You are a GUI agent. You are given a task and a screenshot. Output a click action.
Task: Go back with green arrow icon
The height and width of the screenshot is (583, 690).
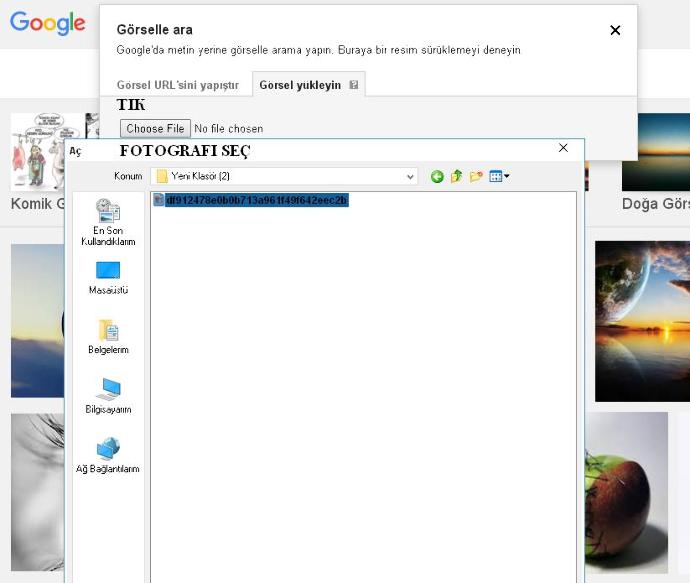(x=437, y=176)
